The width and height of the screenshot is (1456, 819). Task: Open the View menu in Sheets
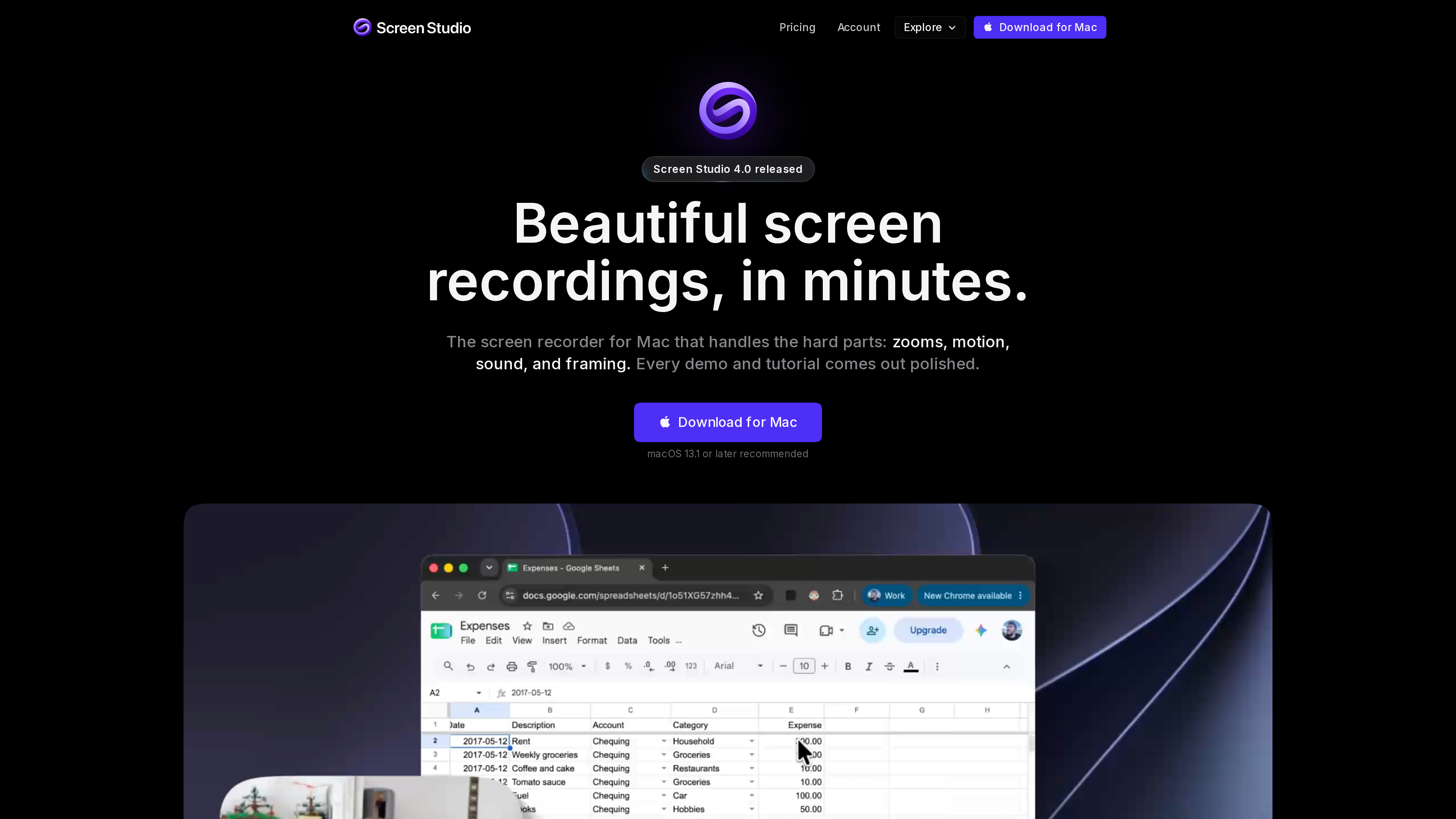[522, 640]
